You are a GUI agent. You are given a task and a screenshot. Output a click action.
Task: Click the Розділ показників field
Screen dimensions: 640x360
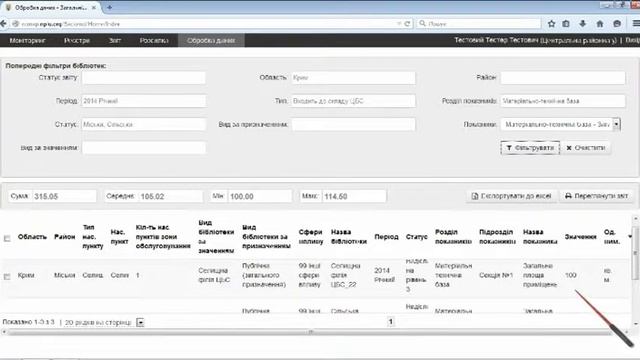563,101
